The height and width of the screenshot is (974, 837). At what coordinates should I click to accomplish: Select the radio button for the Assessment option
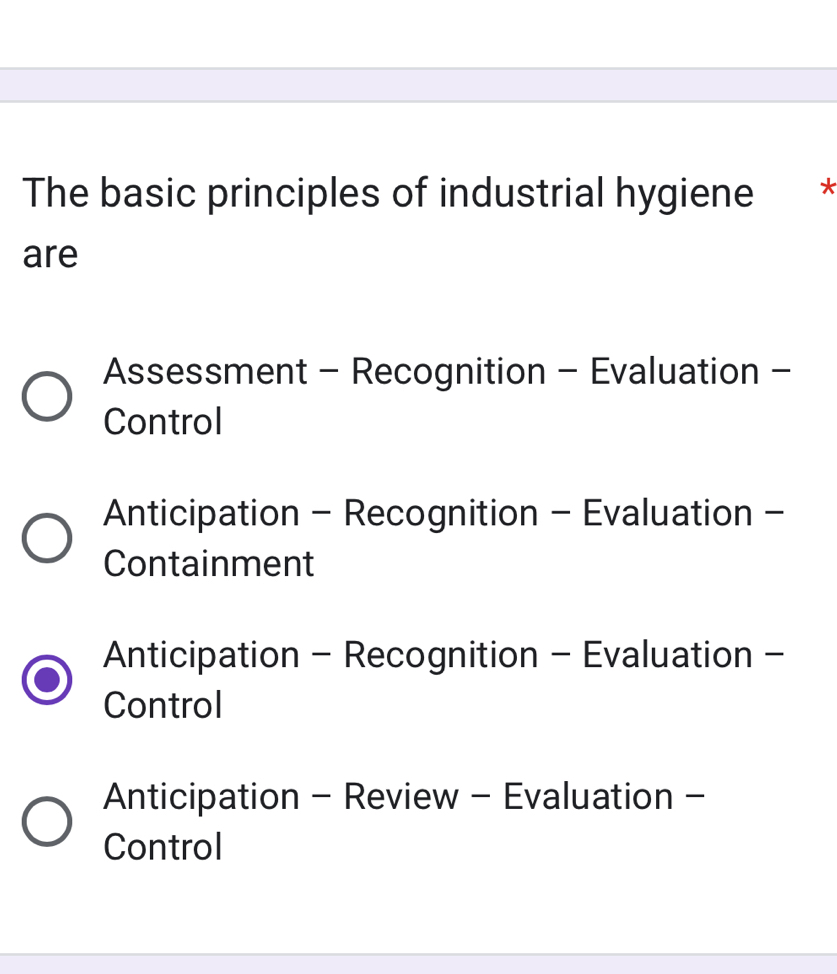(x=47, y=396)
